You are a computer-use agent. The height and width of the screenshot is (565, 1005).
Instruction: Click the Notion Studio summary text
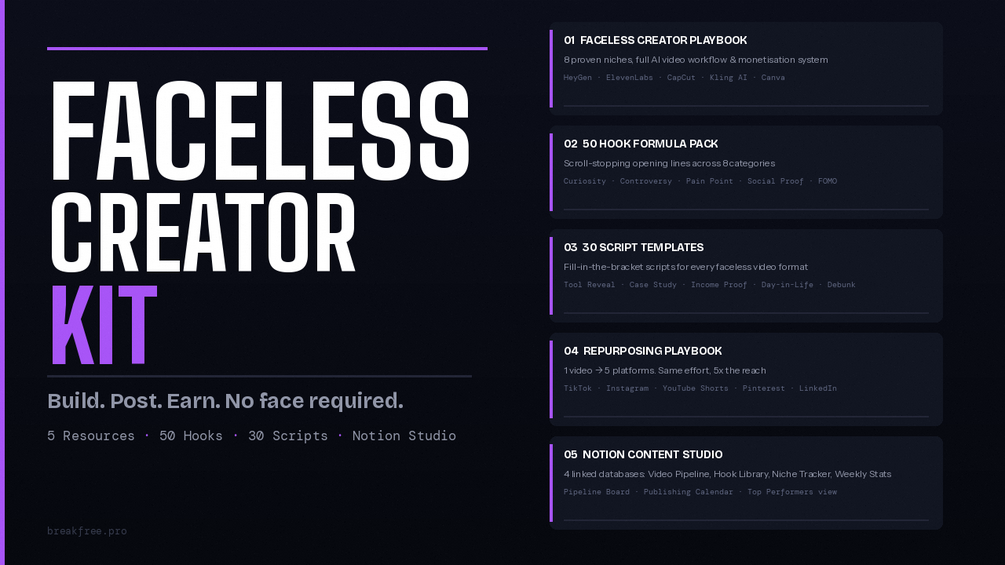coord(404,436)
